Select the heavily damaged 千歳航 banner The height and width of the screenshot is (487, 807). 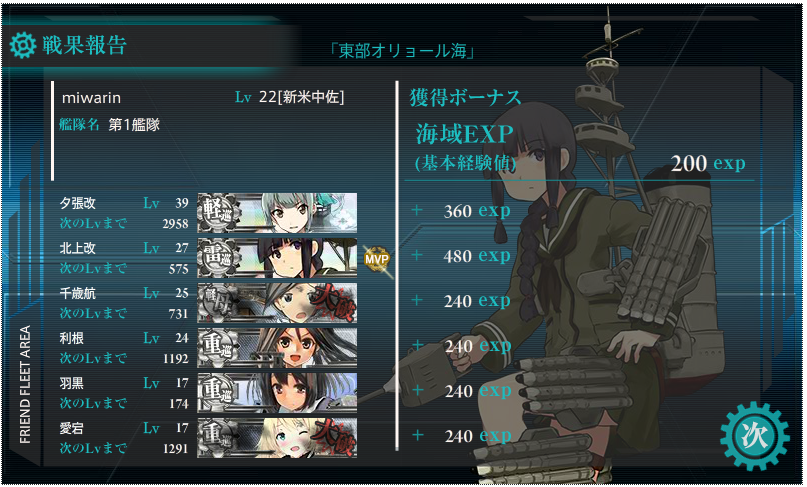pyautogui.click(x=277, y=303)
